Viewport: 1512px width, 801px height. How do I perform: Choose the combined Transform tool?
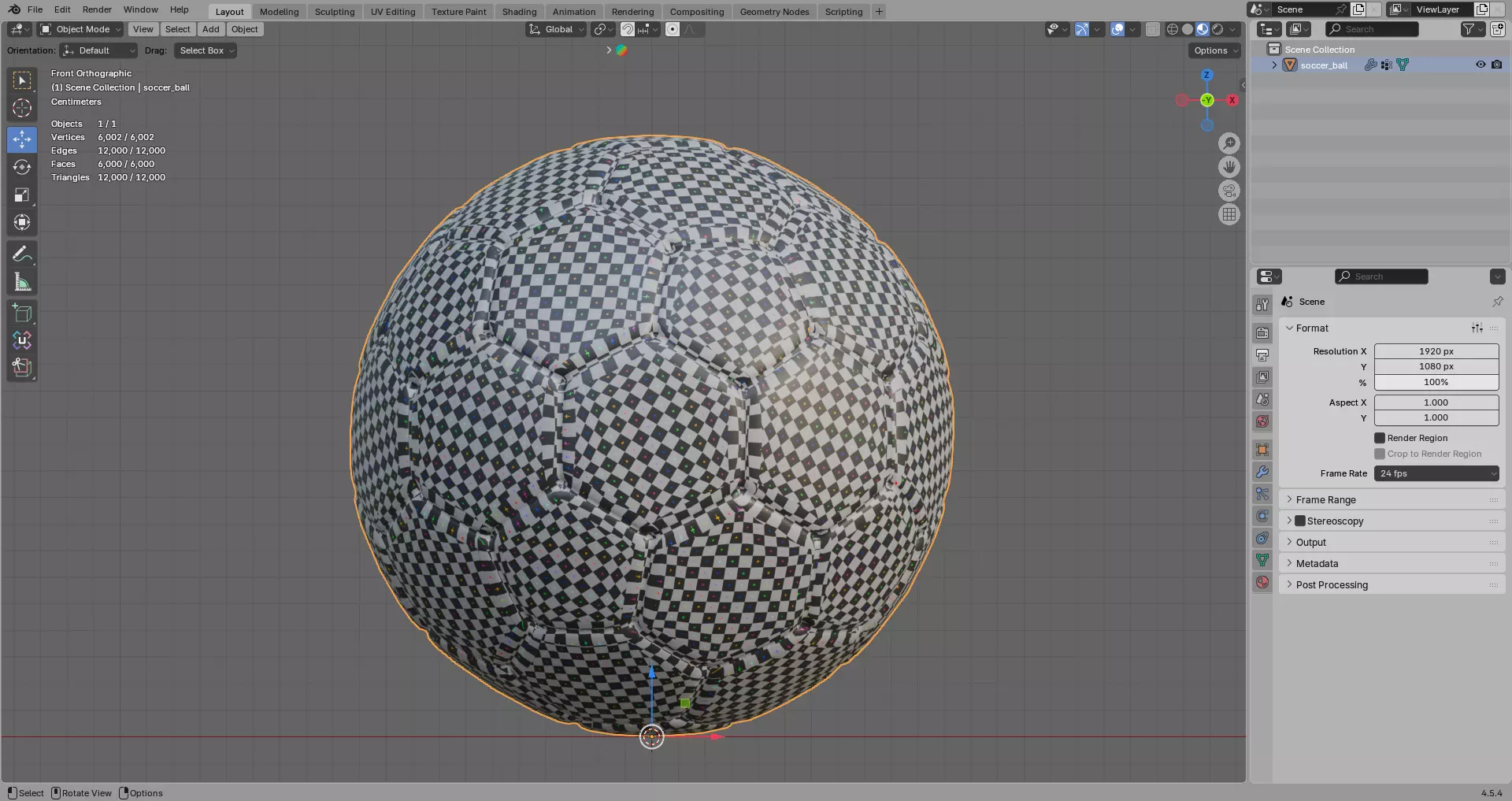tap(22, 222)
